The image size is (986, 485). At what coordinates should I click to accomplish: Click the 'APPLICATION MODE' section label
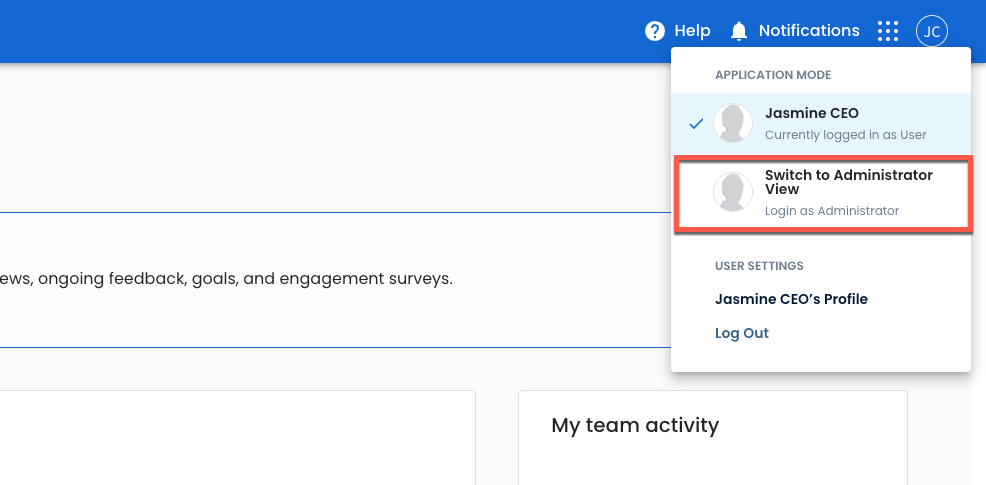pyautogui.click(x=773, y=75)
